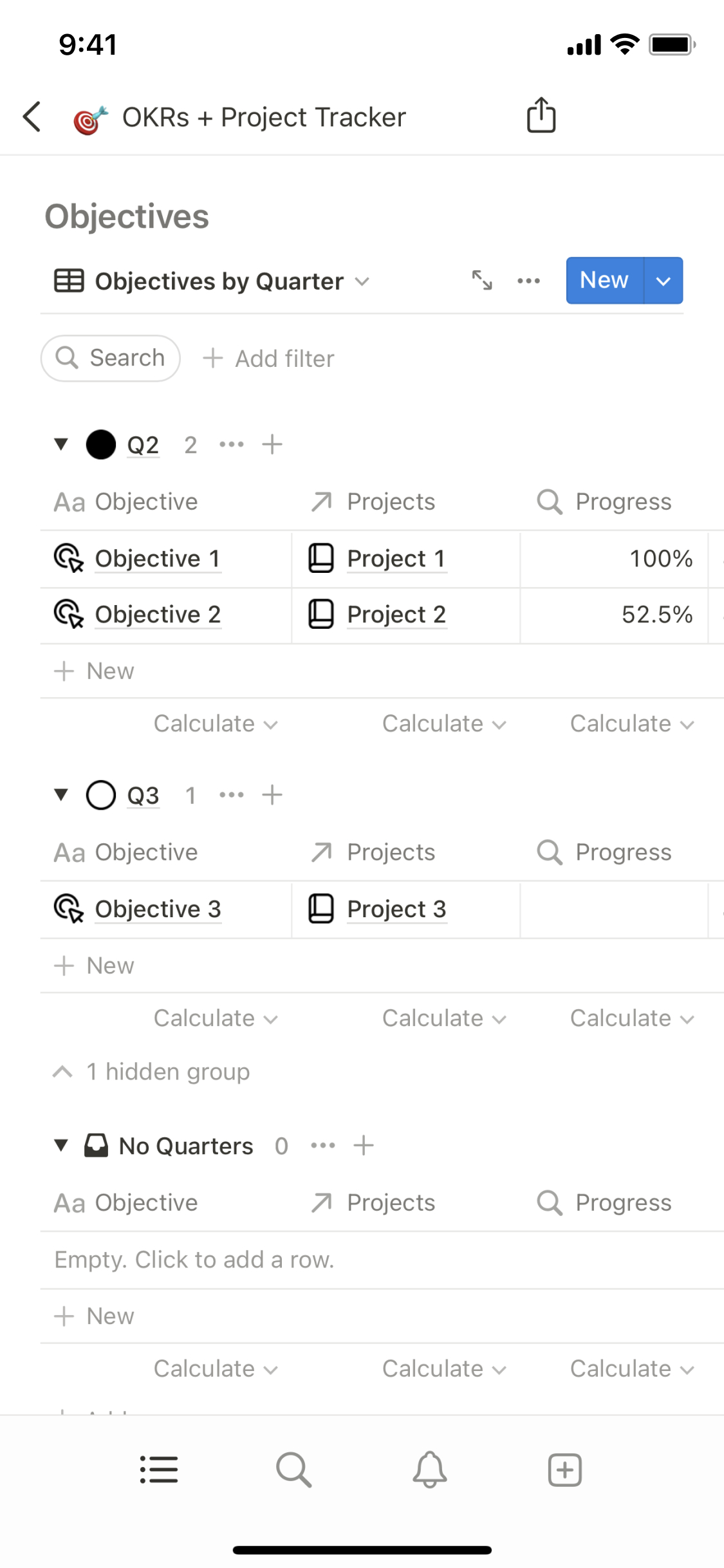Open the blue New button dropdown arrow
724x1568 pixels.
point(664,281)
